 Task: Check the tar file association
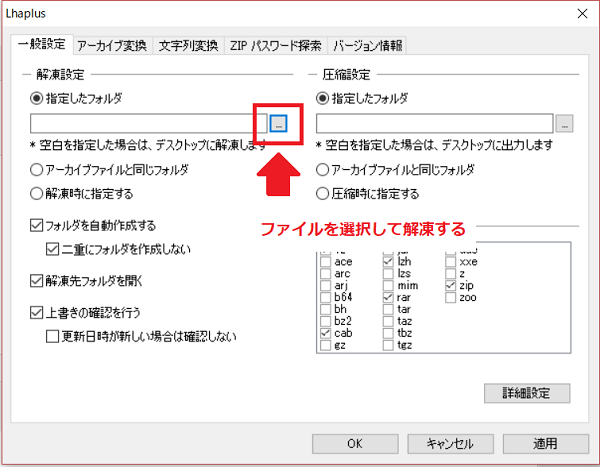tap(388, 309)
